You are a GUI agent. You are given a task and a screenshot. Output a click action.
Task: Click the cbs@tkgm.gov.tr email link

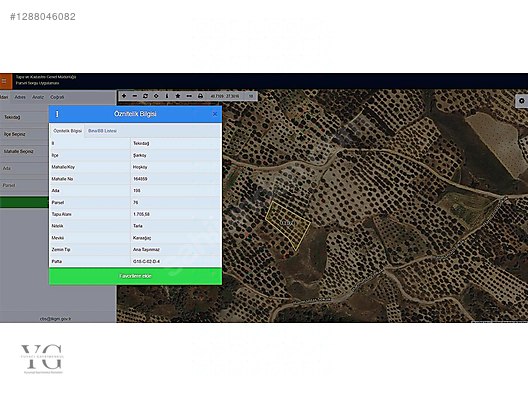pyautogui.click(x=56, y=318)
